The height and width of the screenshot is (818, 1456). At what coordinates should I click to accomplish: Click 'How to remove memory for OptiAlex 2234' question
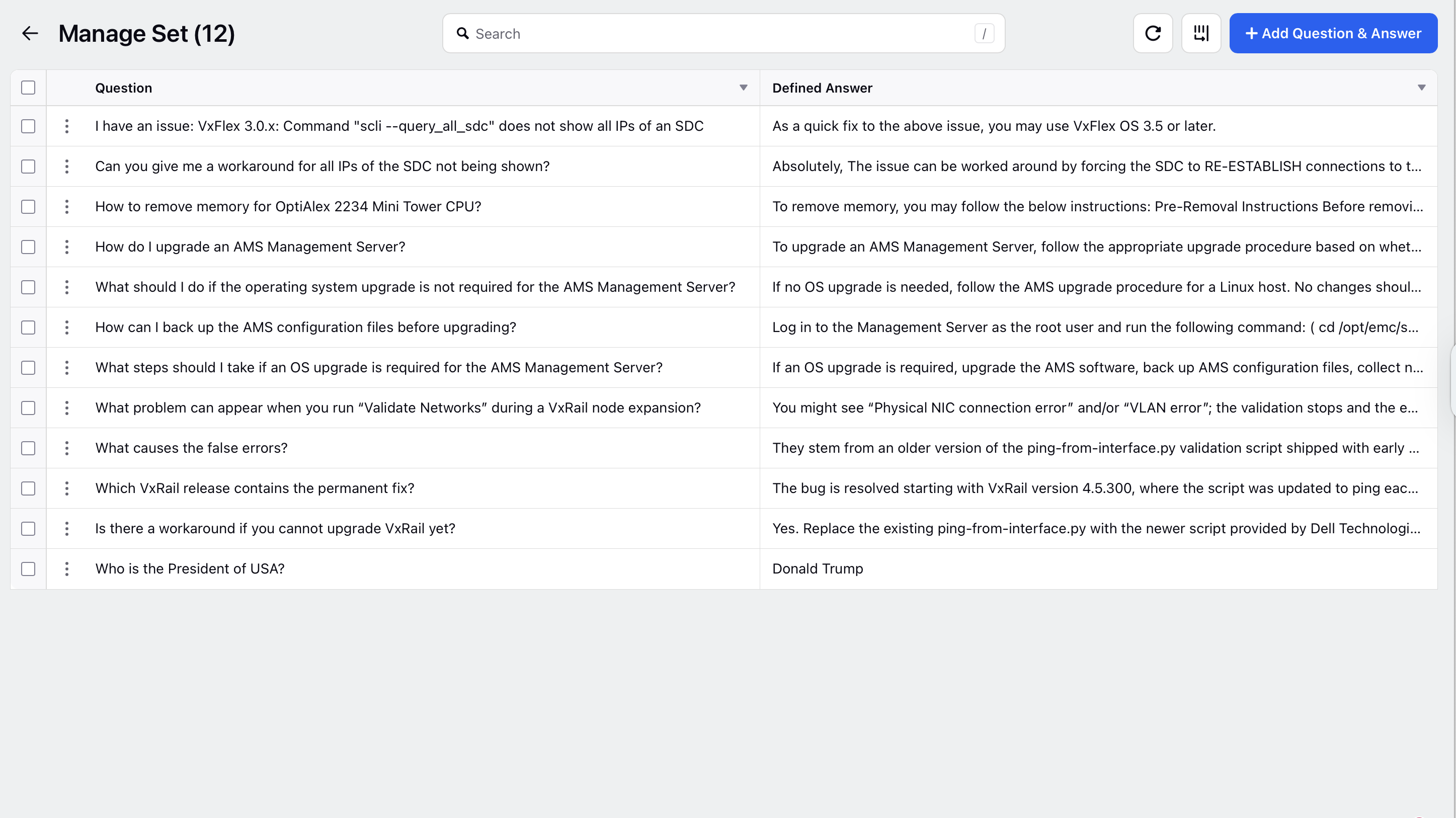(x=288, y=206)
